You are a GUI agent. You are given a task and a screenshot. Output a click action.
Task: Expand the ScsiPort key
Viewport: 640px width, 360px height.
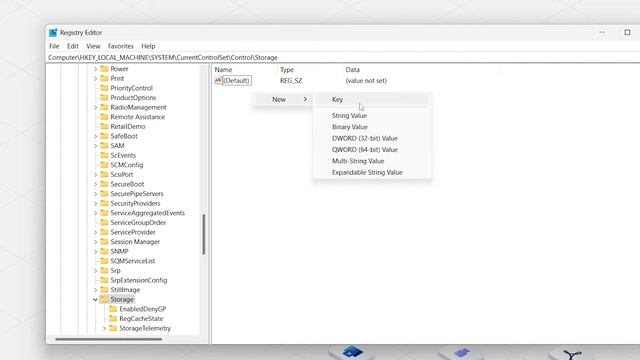96,175
